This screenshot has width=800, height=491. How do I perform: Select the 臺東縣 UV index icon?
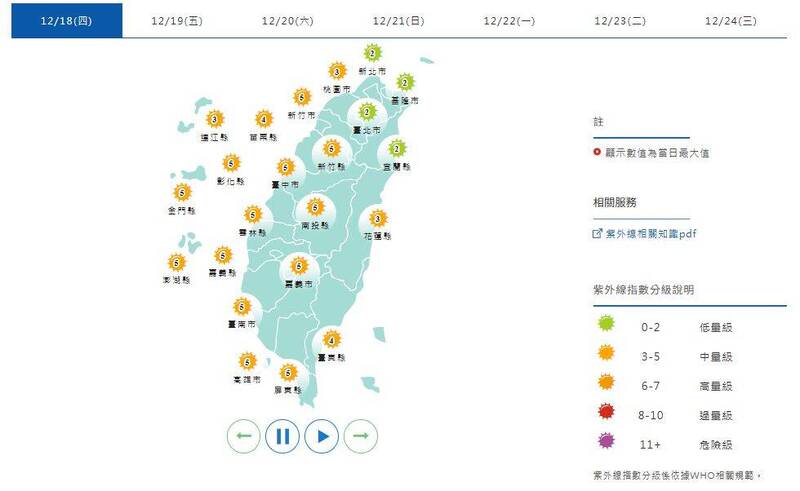click(331, 339)
